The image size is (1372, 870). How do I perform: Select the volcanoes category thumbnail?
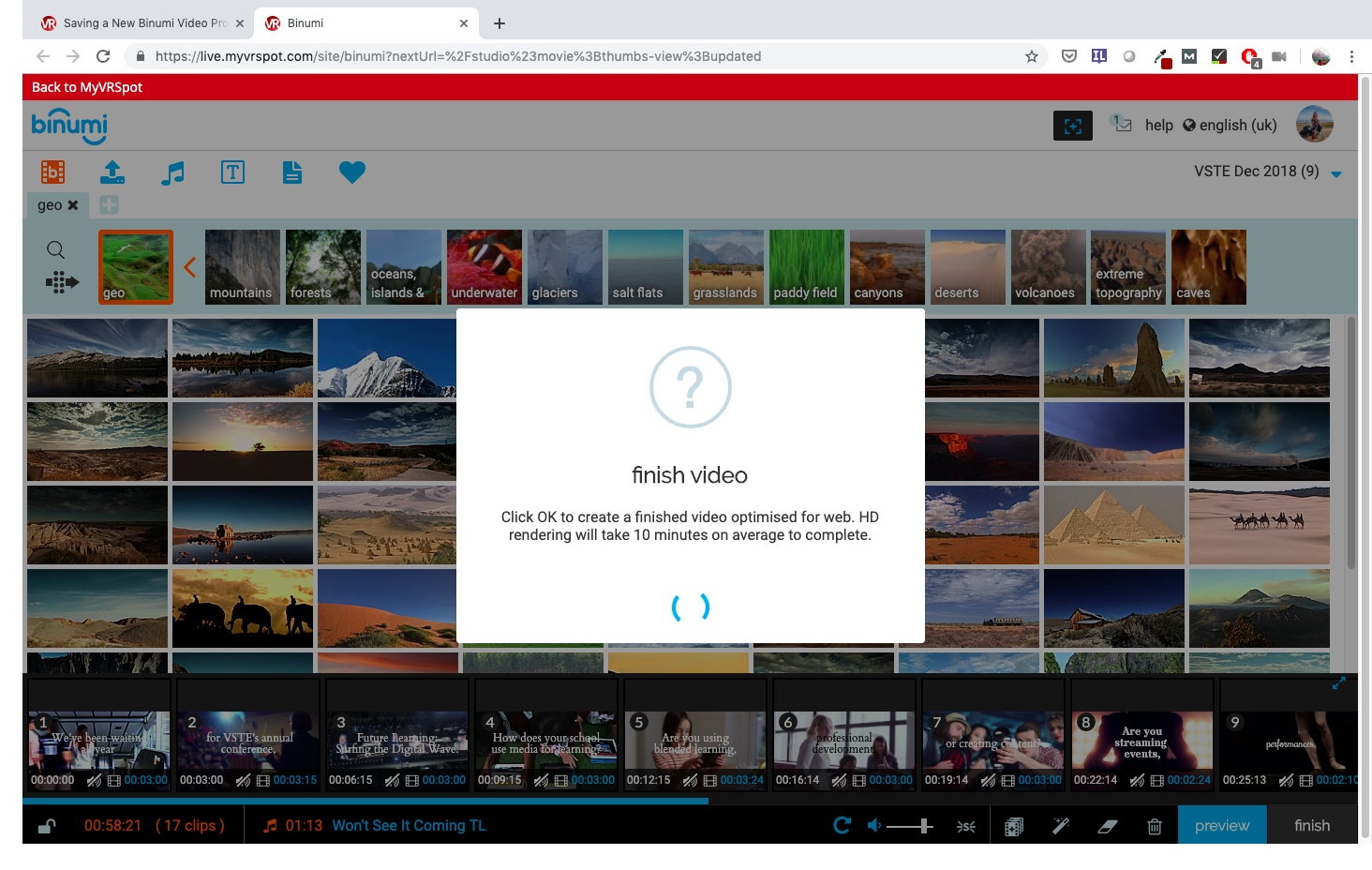coord(1049,267)
